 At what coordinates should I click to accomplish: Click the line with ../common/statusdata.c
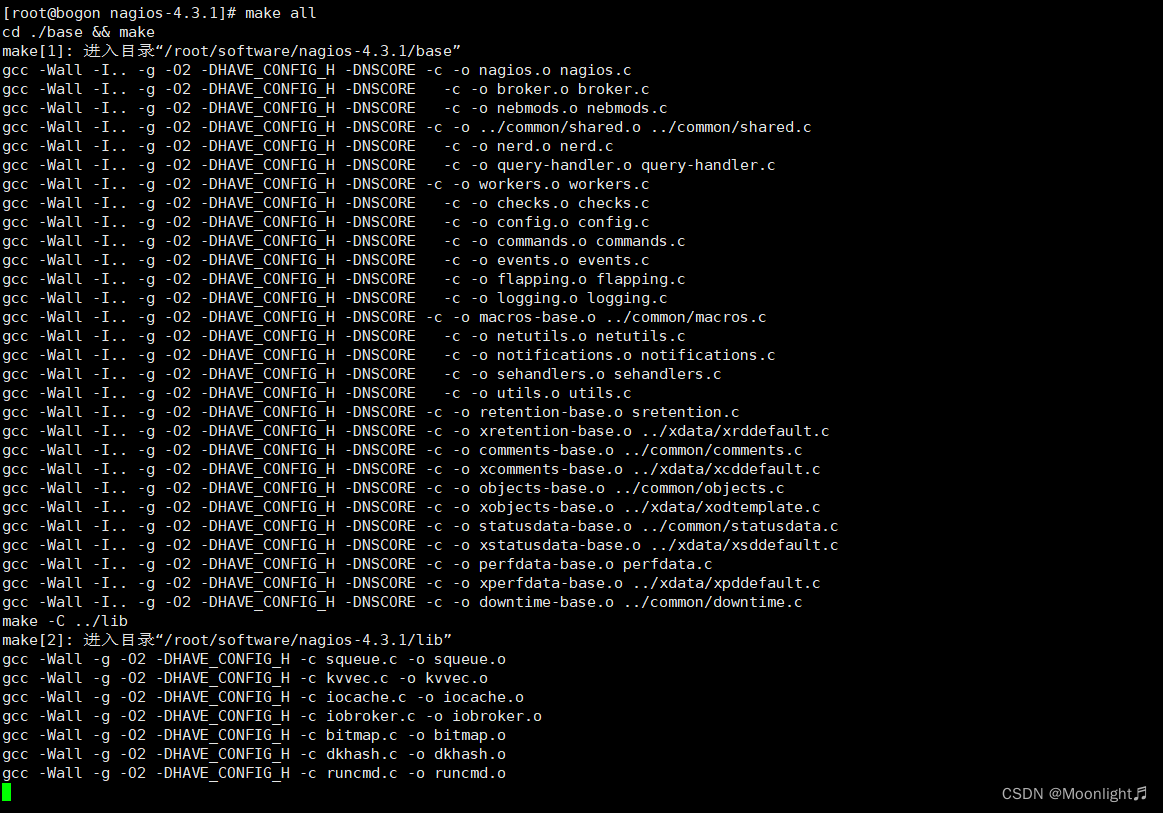[x=420, y=526]
